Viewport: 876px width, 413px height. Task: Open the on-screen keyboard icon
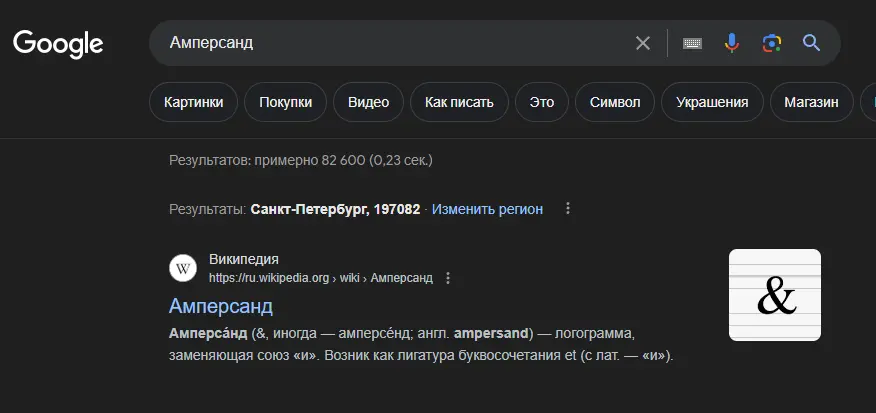[x=692, y=43]
